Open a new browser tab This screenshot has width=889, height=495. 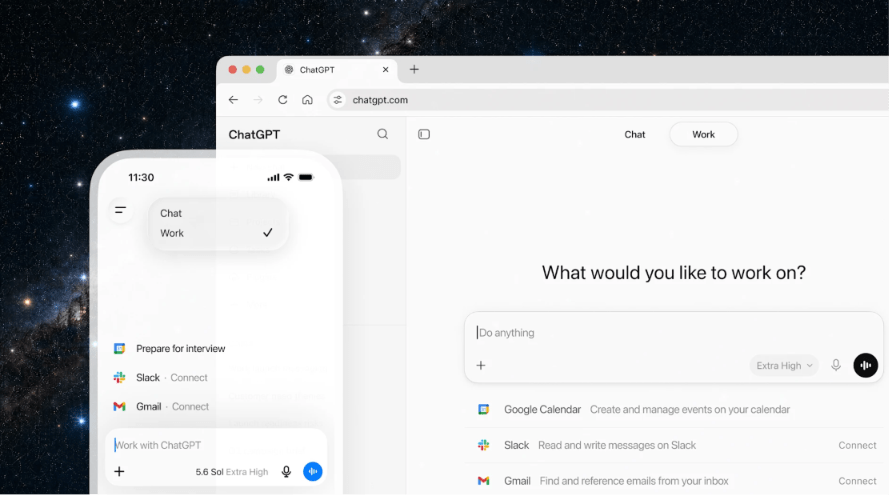point(414,69)
